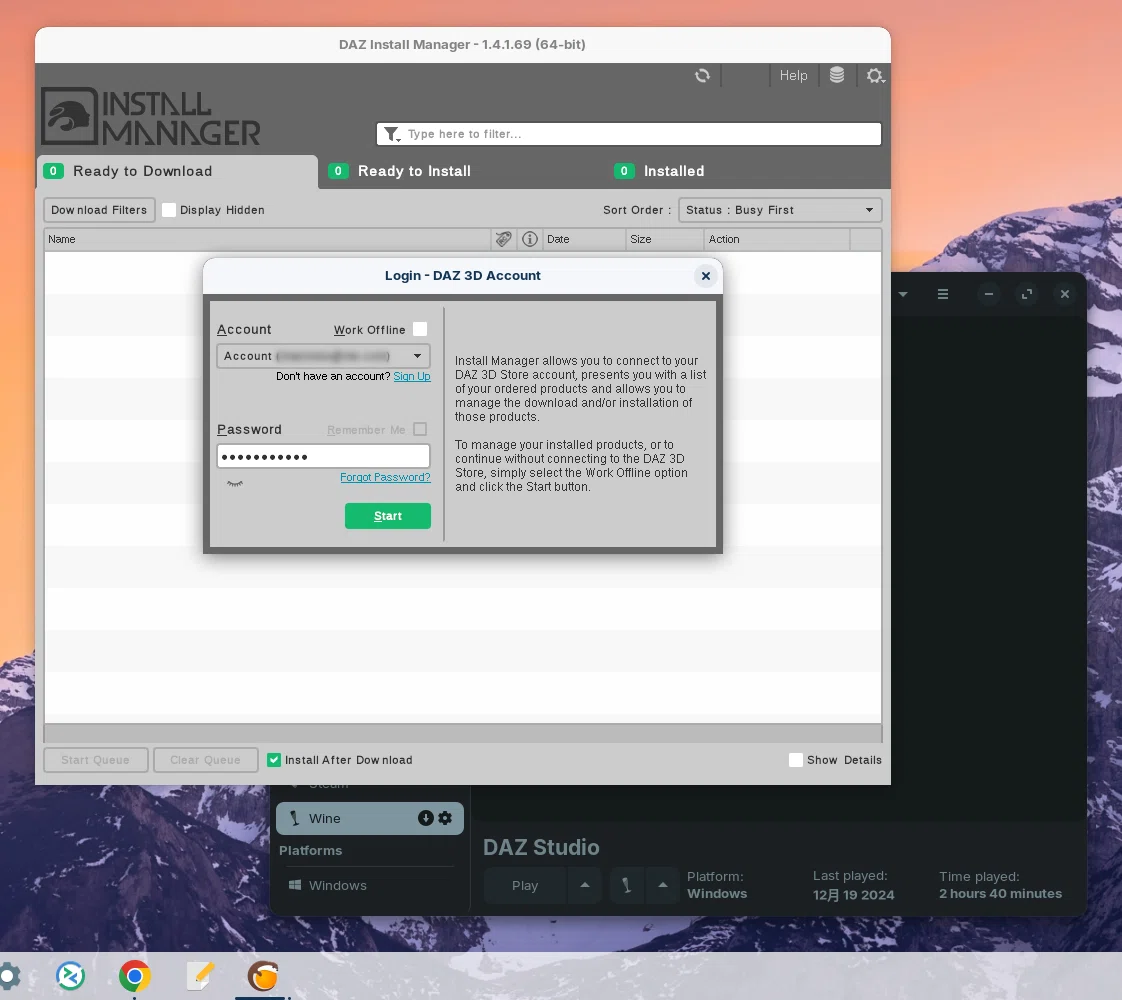Screen dimensions: 1122x1000
Task: Click the Clear Queue button
Action: (205, 760)
